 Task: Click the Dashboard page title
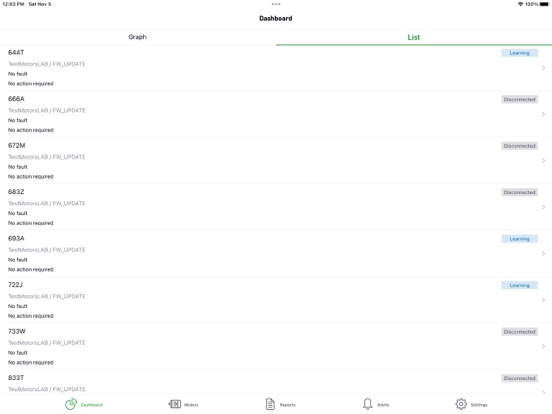(x=276, y=18)
